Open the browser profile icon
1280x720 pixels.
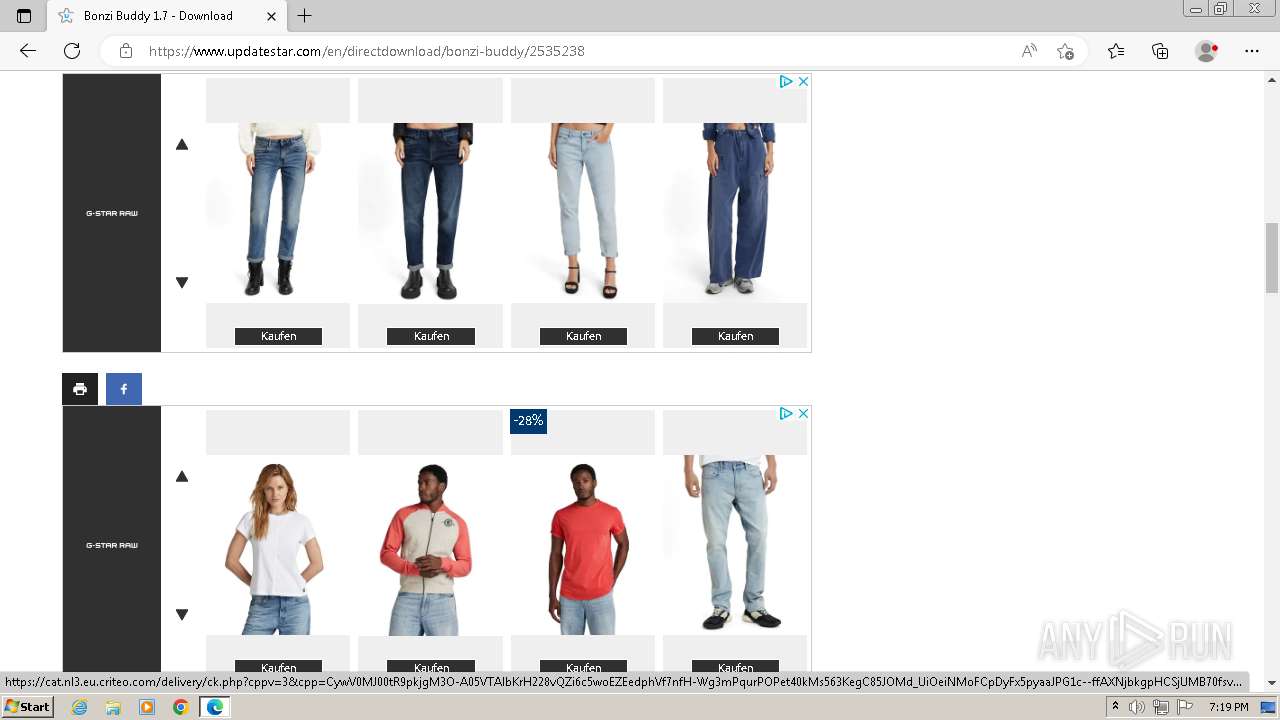[1207, 51]
